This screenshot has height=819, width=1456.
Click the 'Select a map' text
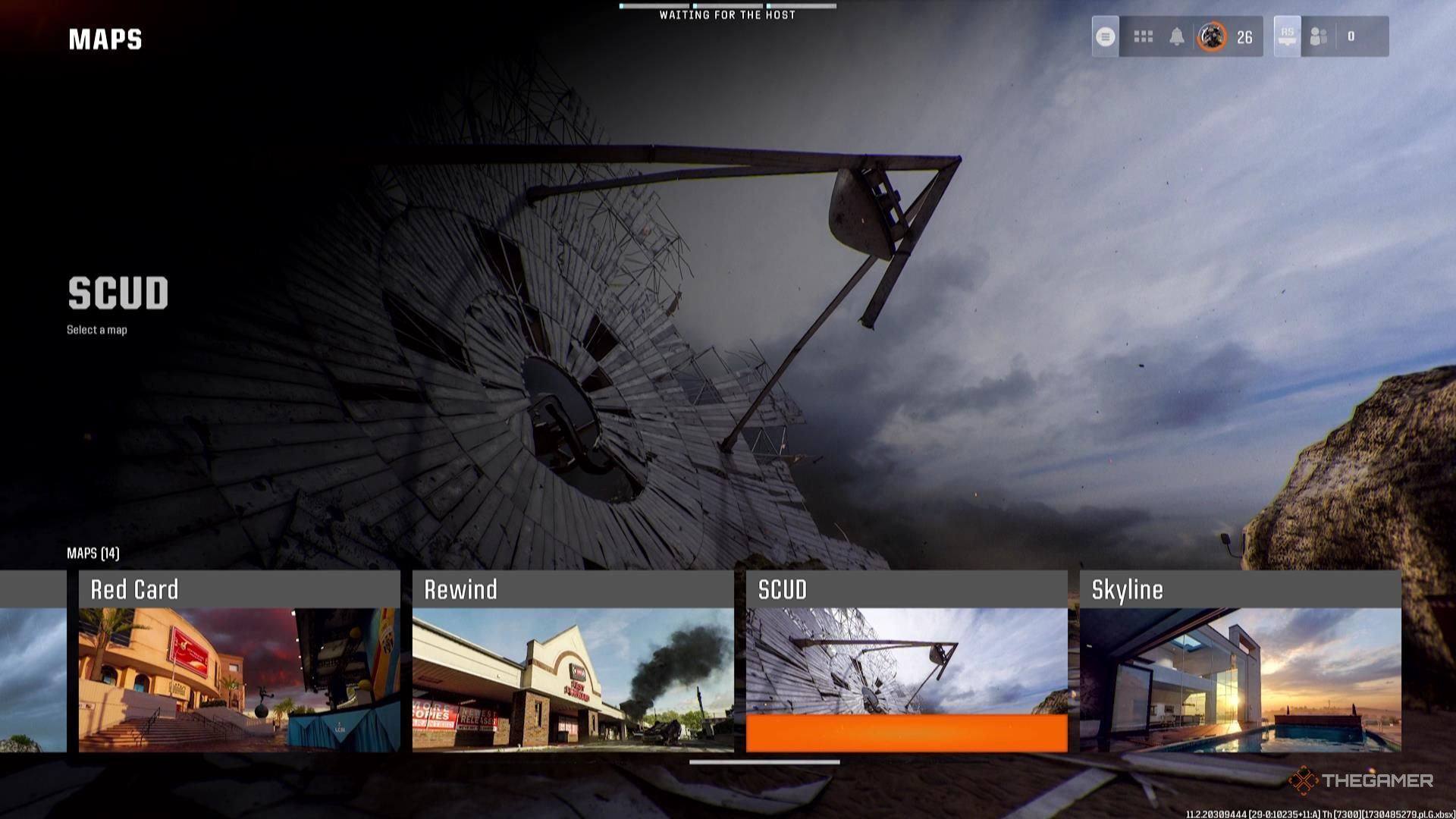pyautogui.click(x=97, y=330)
